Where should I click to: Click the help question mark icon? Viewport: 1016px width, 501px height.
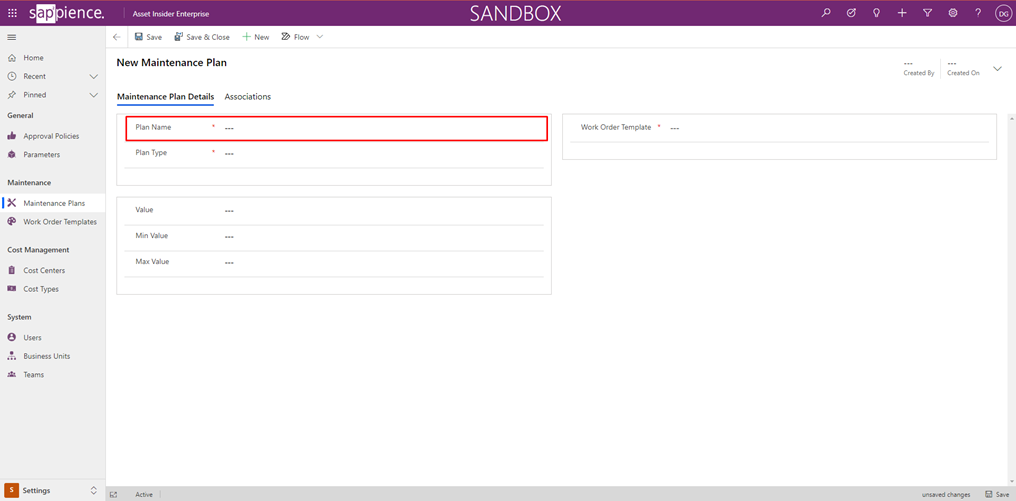click(x=978, y=13)
